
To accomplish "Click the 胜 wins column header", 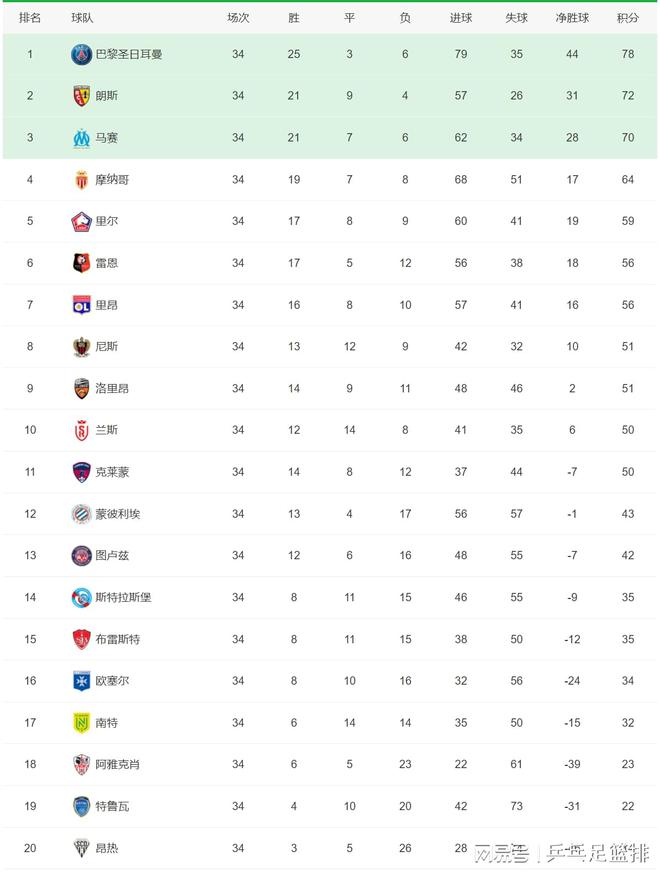I will (x=294, y=18).
